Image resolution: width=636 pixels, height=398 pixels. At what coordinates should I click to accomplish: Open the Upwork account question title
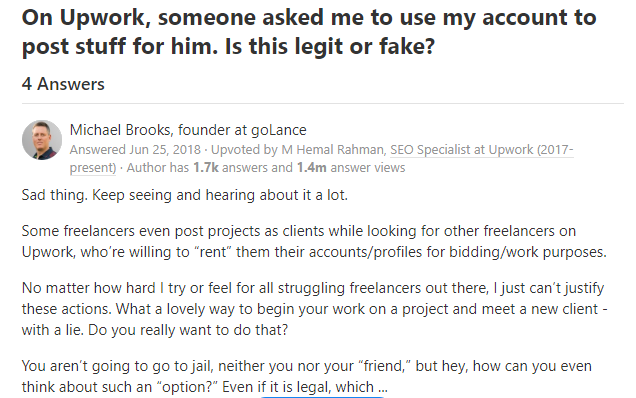(309, 32)
